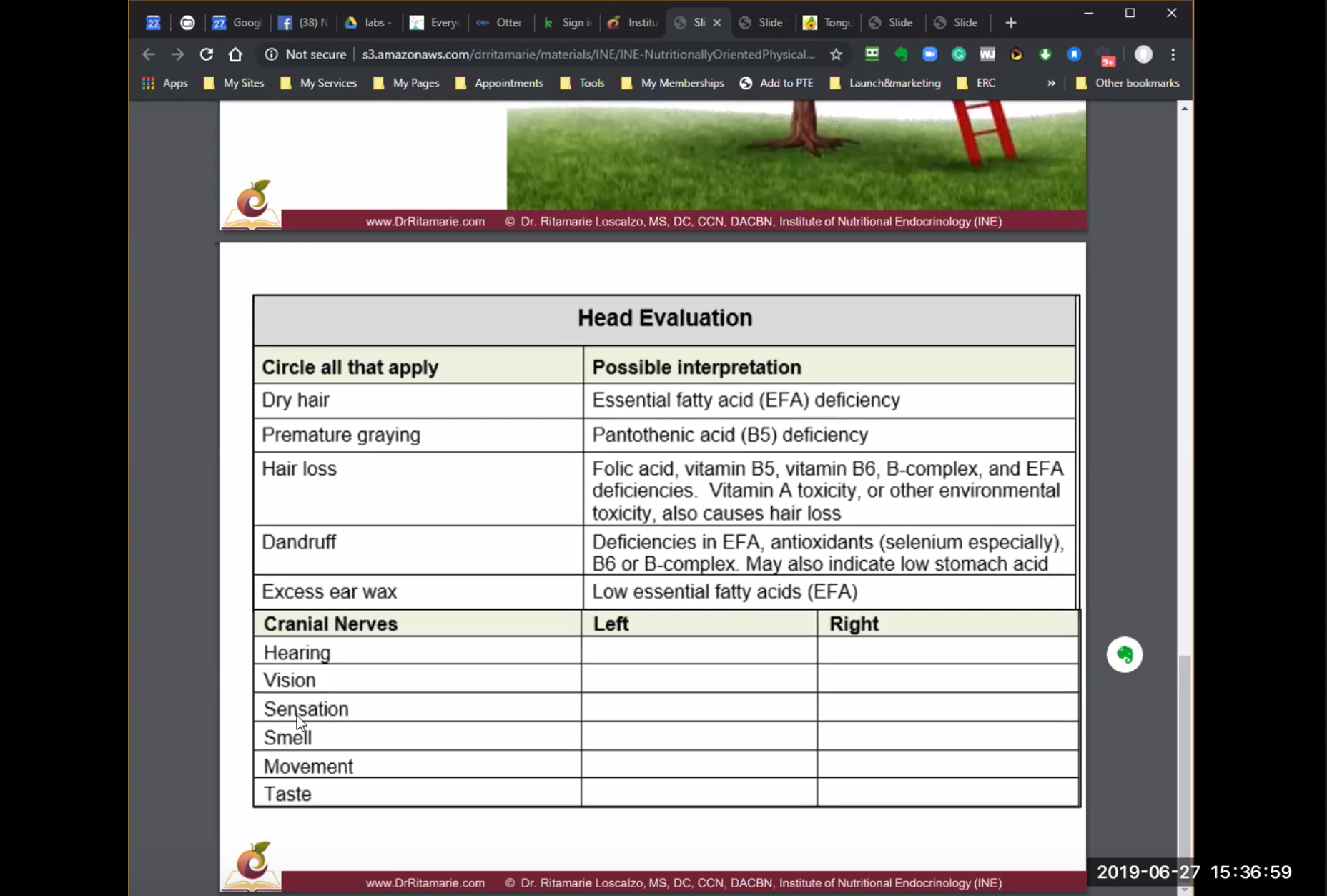Open the user profile avatar
This screenshot has height=896, width=1327.
1143,54
